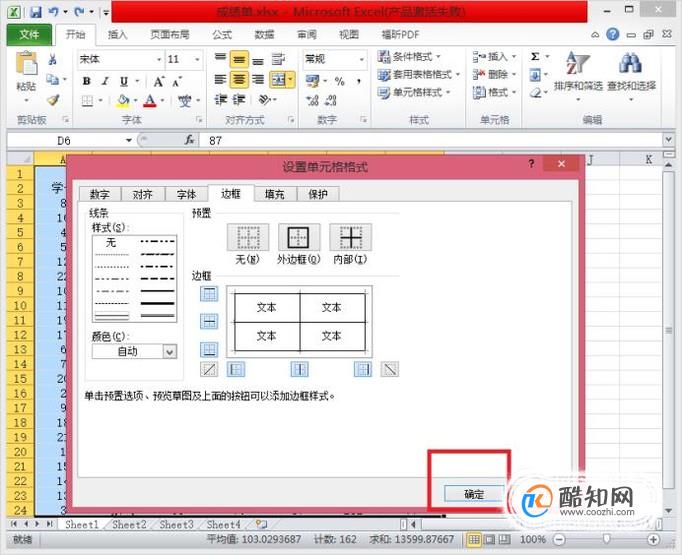The image size is (682, 555).
Task: Apply percent style format
Action: pyautogui.click(x=340, y=81)
